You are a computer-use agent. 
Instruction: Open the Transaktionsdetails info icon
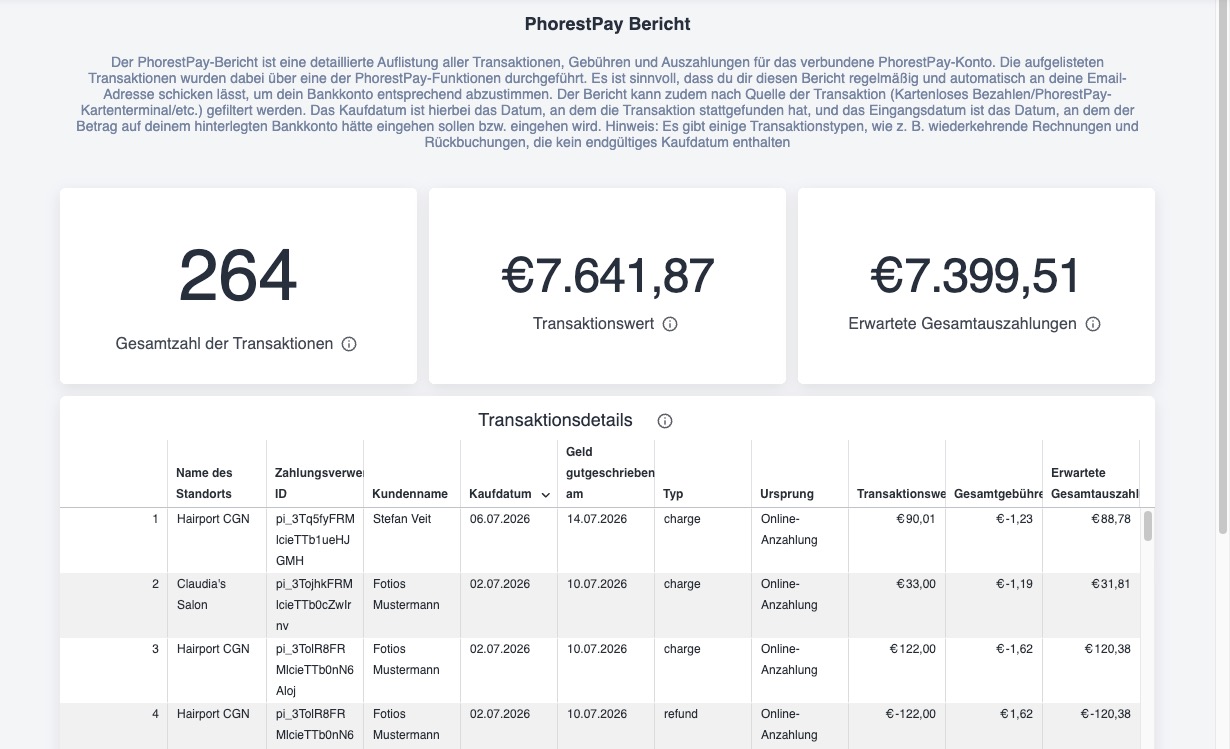[x=665, y=421]
